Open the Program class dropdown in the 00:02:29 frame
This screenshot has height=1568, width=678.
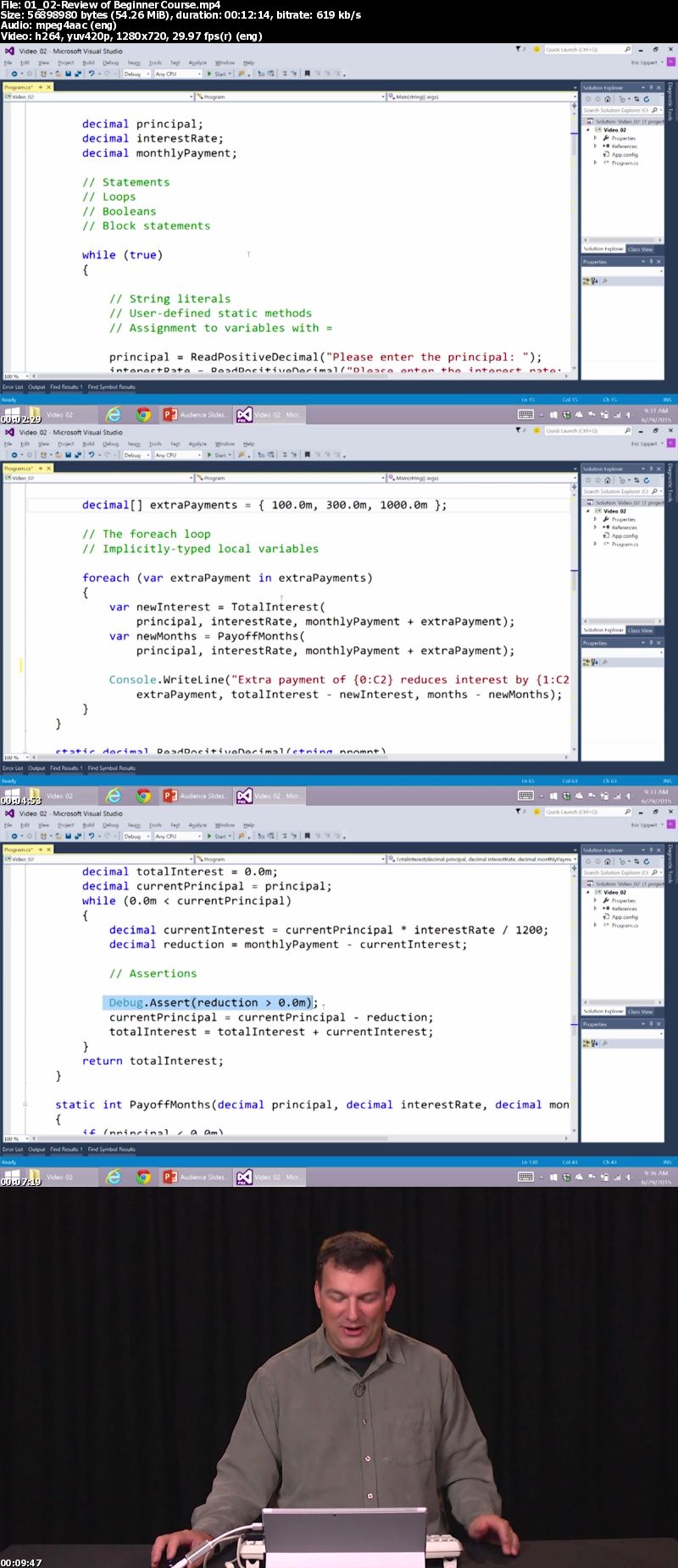[x=291, y=97]
